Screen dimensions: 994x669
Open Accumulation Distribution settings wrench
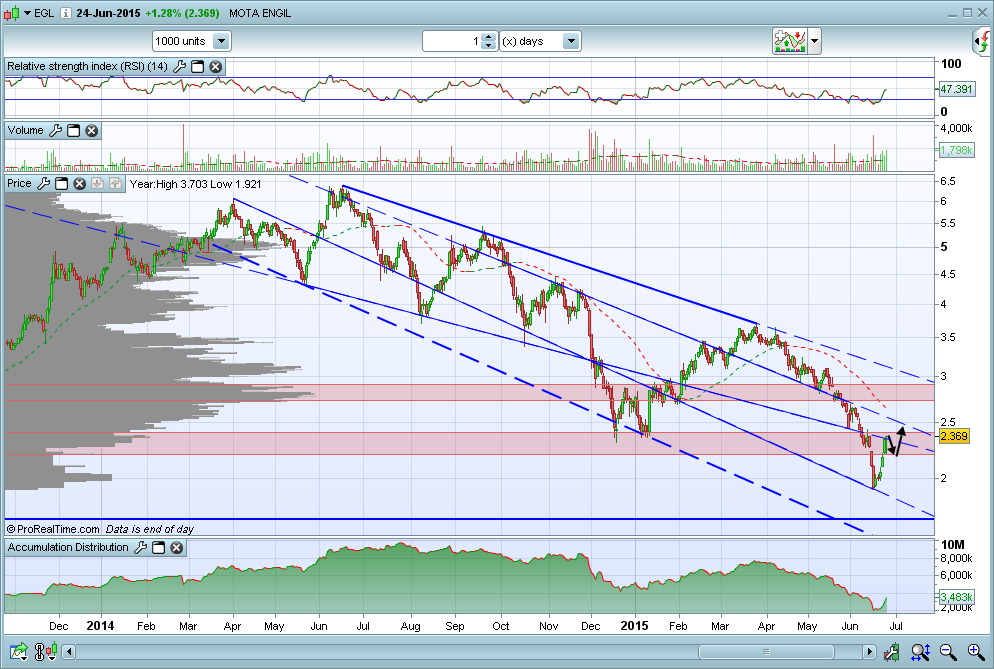pyautogui.click(x=141, y=548)
